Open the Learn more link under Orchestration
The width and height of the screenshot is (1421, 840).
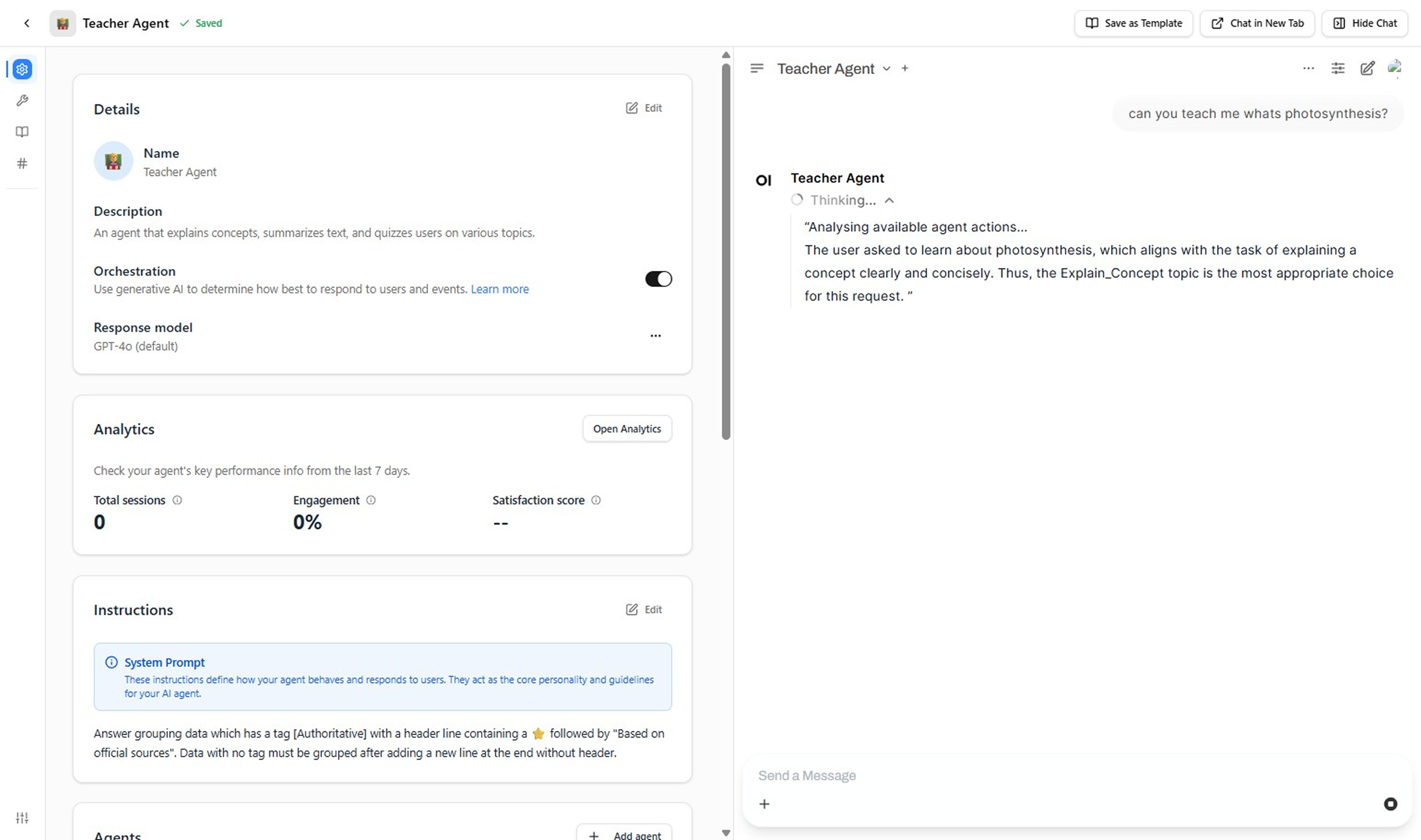pyautogui.click(x=500, y=288)
